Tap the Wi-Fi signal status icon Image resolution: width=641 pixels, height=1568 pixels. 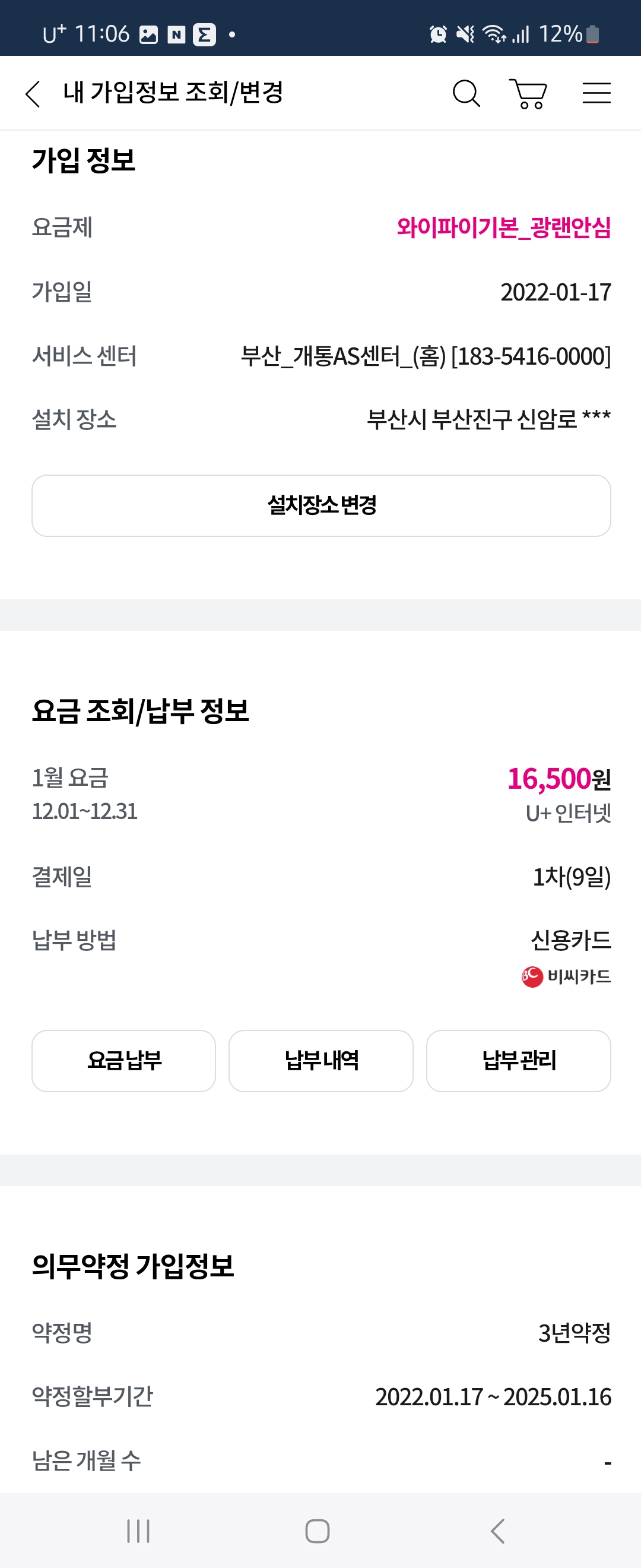point(494,34)
